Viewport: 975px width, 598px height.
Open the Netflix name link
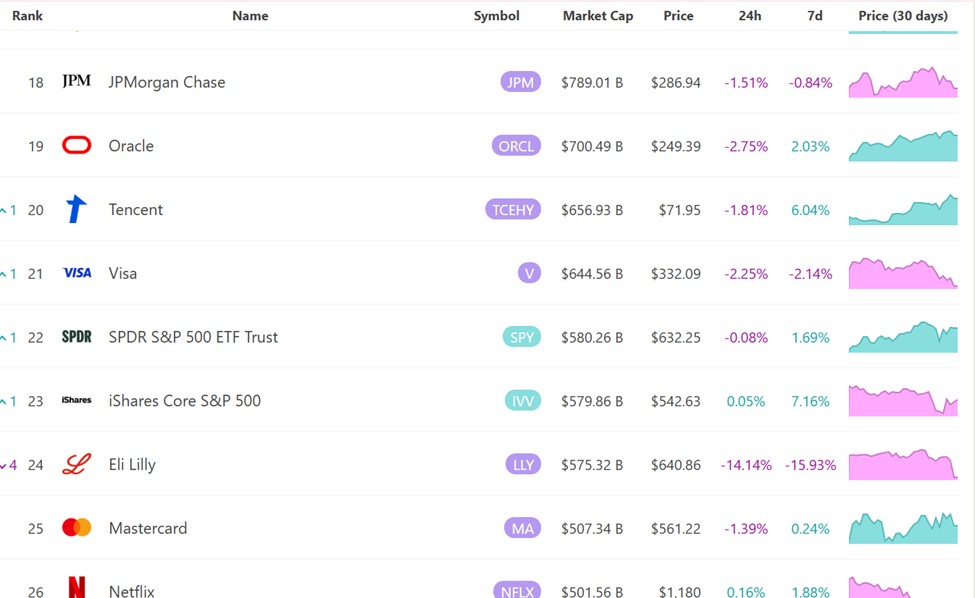(x=131, y=591)
